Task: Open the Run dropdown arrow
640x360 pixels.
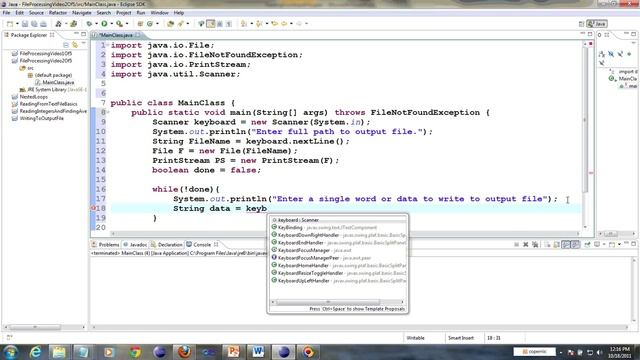Action: point(111,24)
